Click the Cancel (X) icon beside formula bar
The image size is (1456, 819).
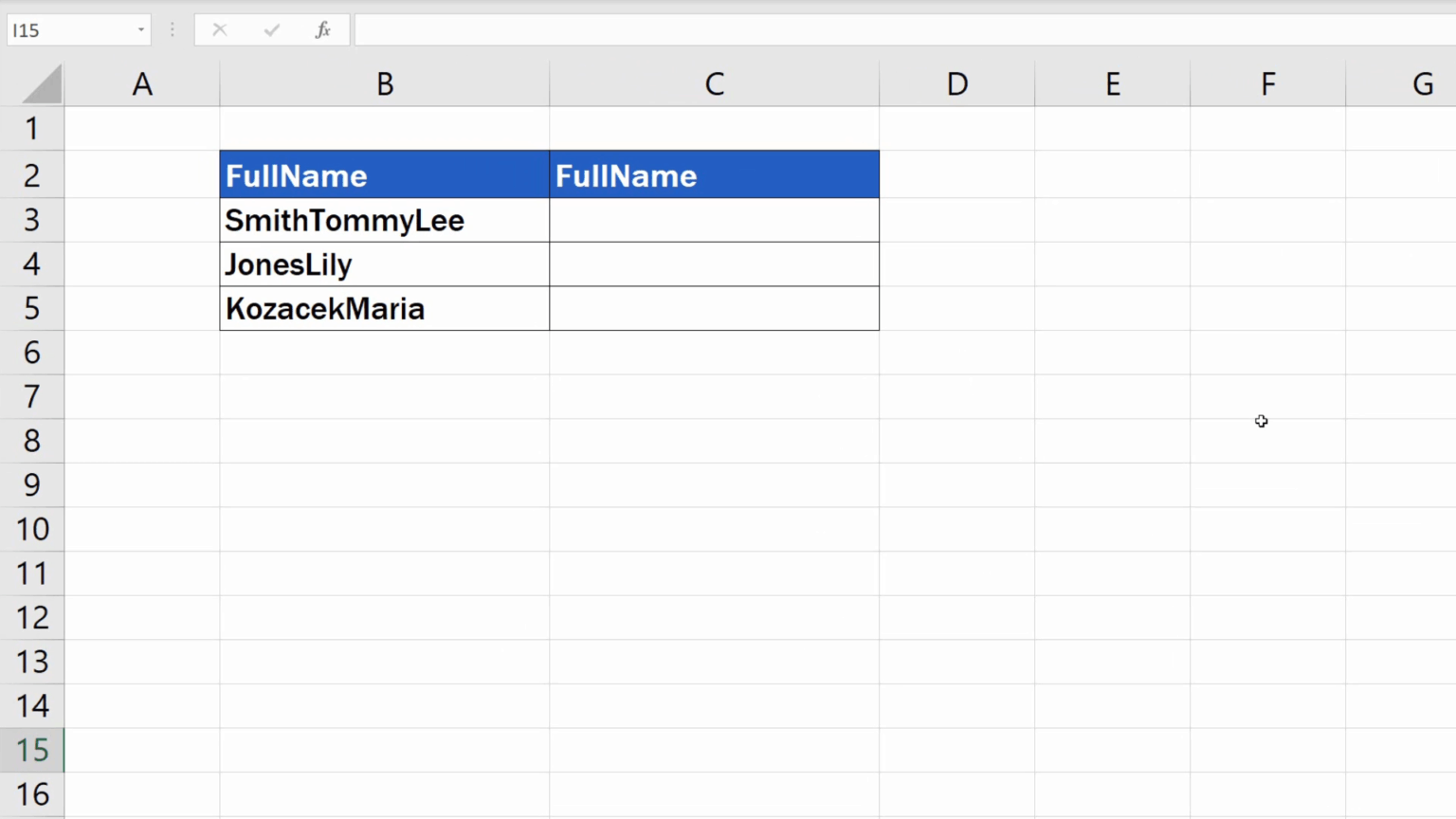click(x=220, y=29)
